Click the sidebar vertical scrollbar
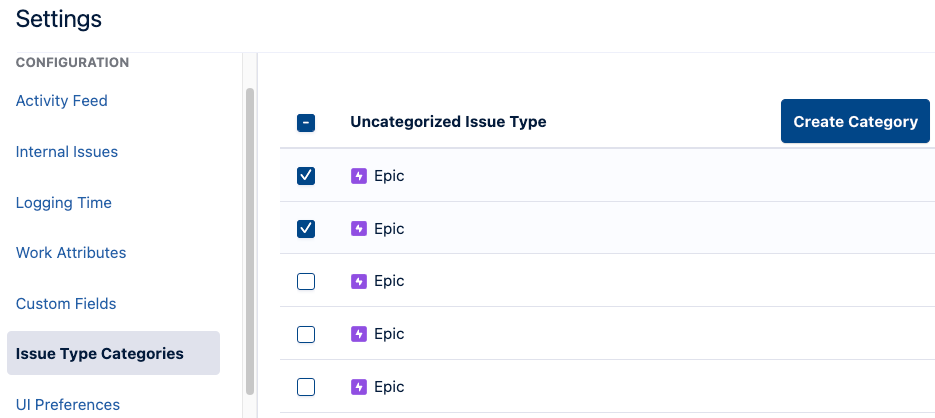 250,240
